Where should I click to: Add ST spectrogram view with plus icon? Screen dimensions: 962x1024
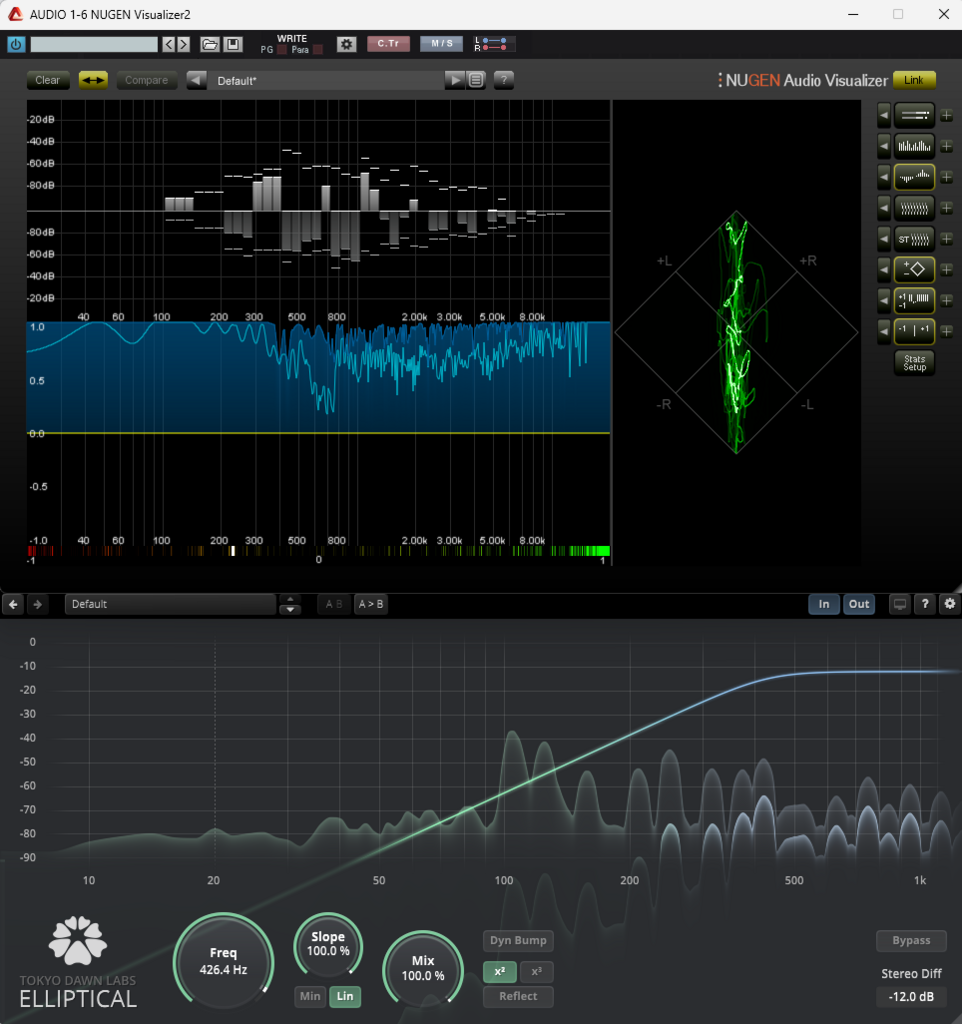click(x=946, y=238)
